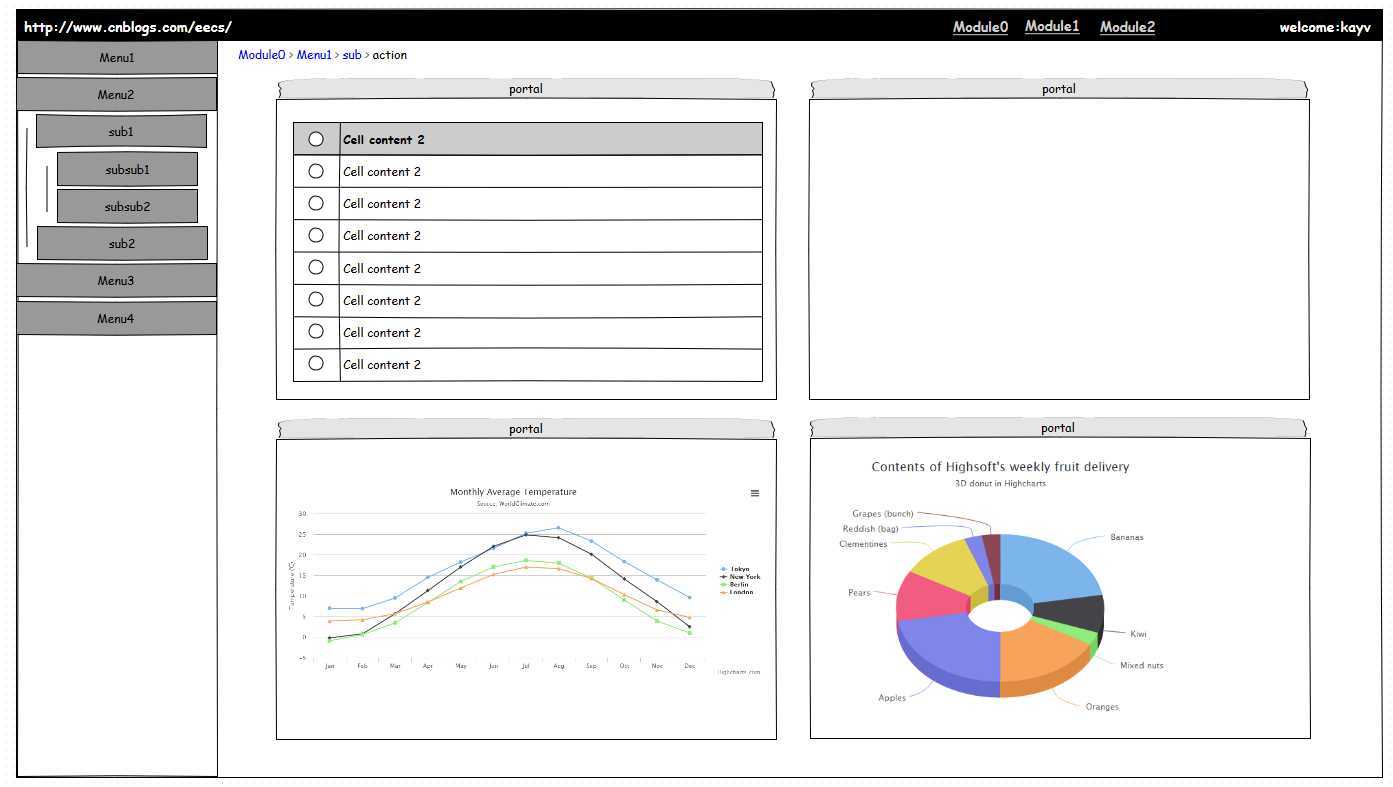Click the 'action' breadcrumb text
Image resolution: width=1393 pixels, height=787 pixels.
390,55
